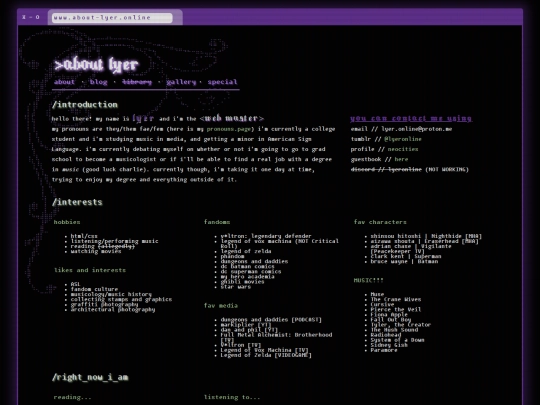Viewport: 540px width, 405px height.
Task: Click the fandoms subheading
Action: click(x=217, y=222)
